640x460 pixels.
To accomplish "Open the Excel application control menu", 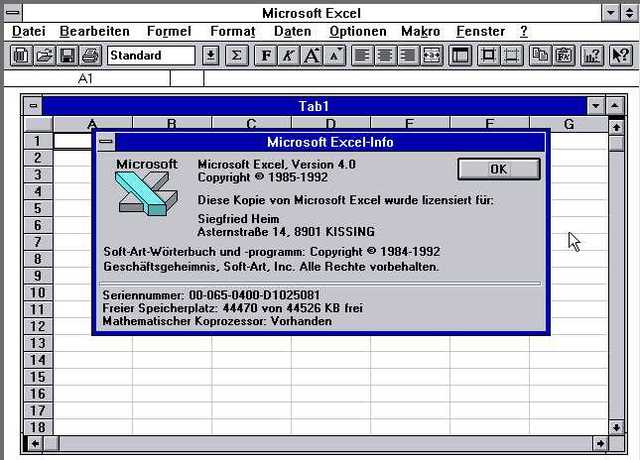I will [13, 13].
